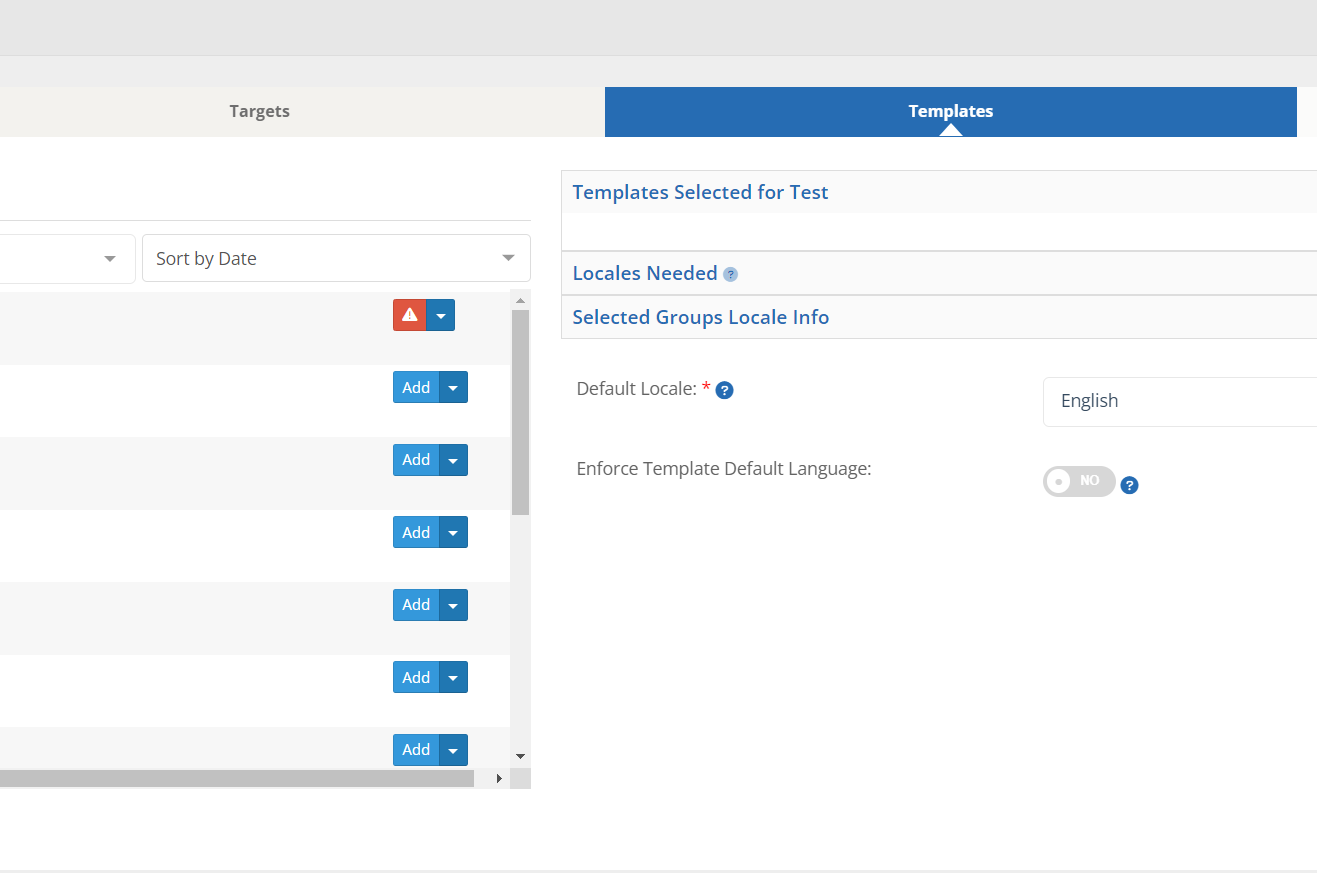
Task: Click the up arrow of the list scrollbar
Action: [520, 299]
